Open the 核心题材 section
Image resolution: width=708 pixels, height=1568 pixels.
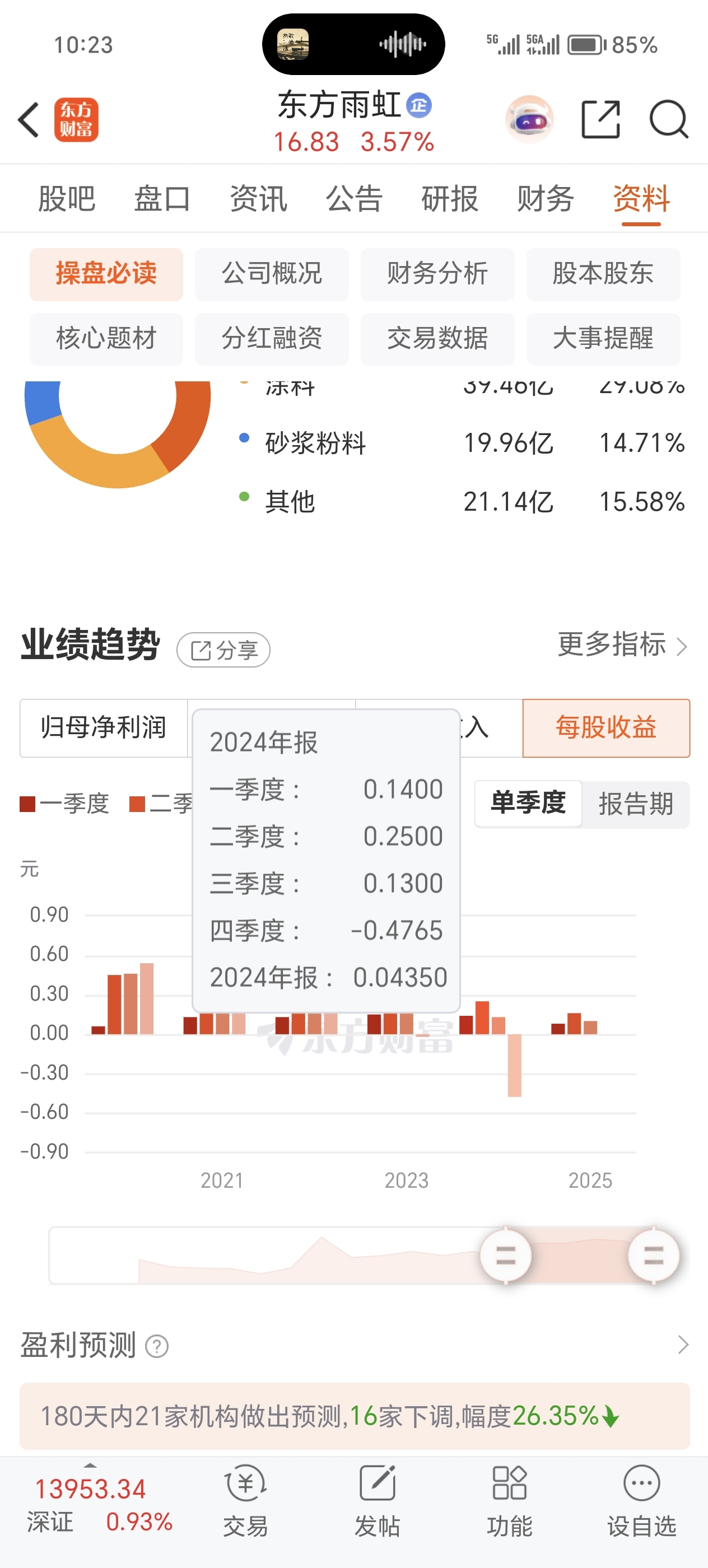tap(106, 339)
